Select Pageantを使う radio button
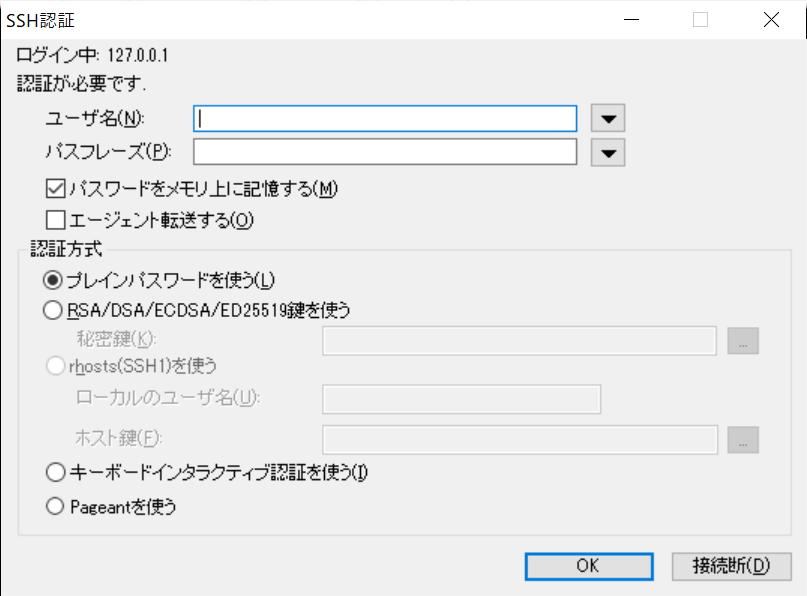Screen dimensions: 807x596 point(55,506)
